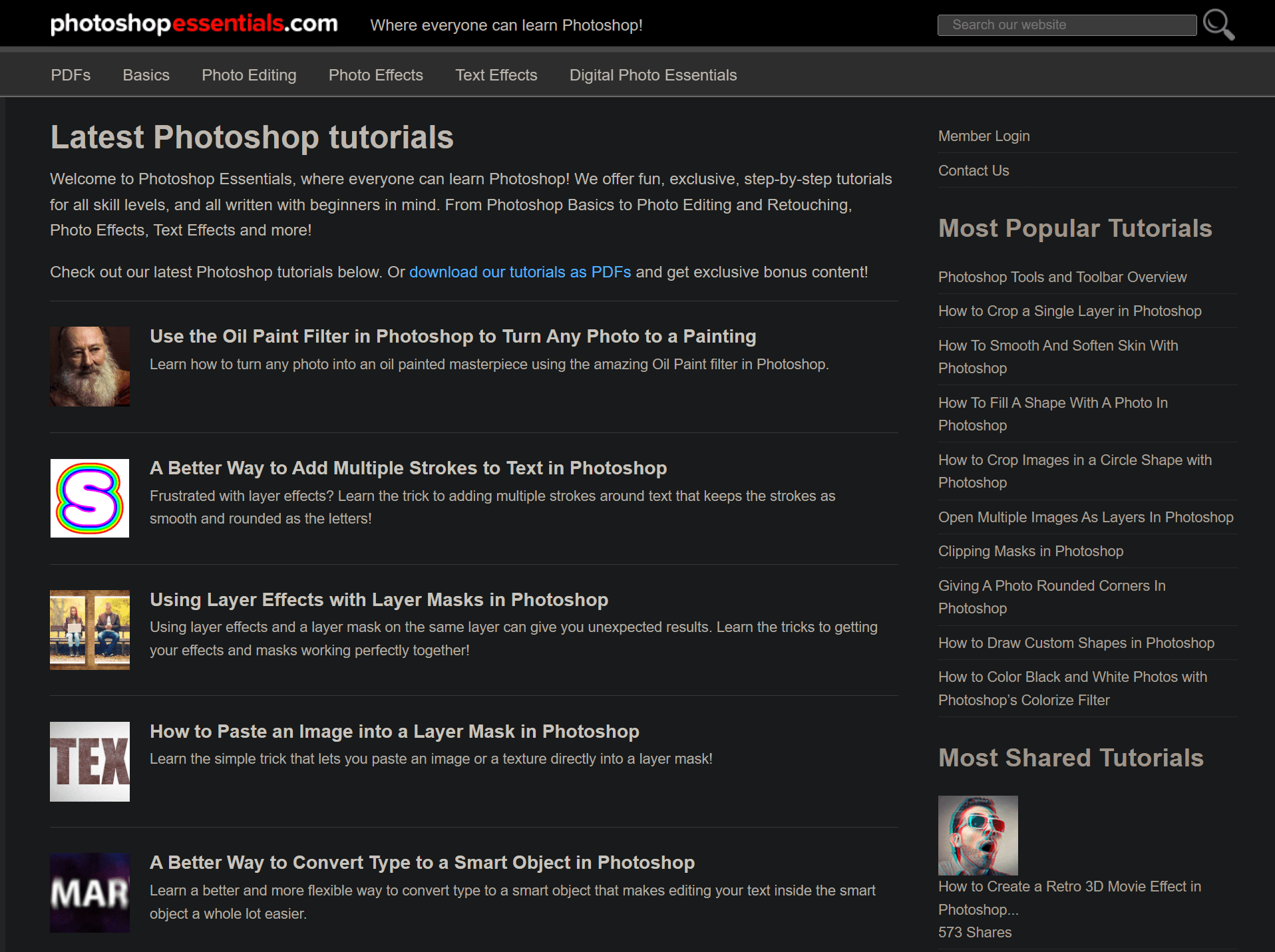Click the photoshopessentials.com site logo
Viewport: 1275px width, 952px height.
click(194, 24)
